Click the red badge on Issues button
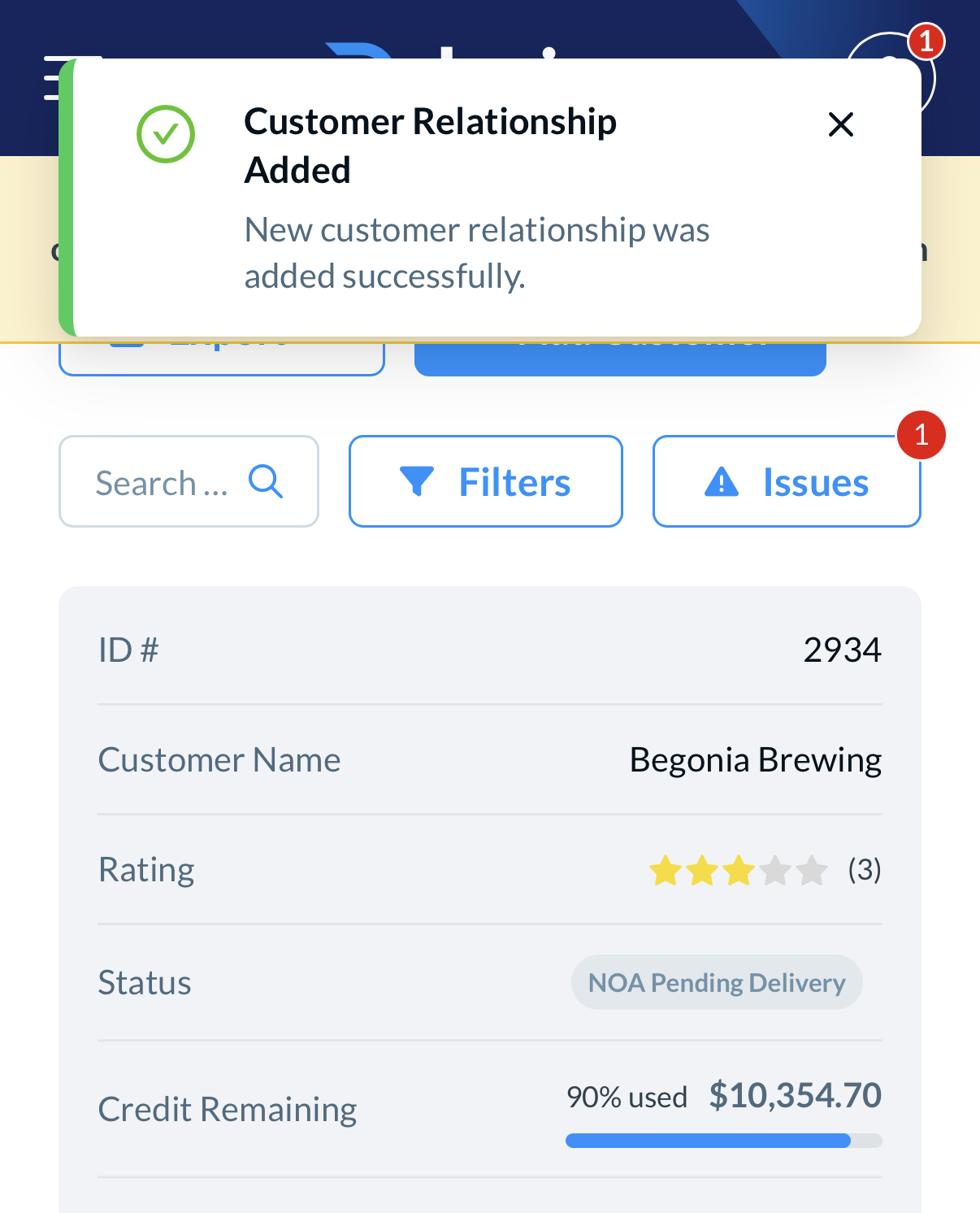This screenshot has height=1213, width=980. tap(921, 435)
